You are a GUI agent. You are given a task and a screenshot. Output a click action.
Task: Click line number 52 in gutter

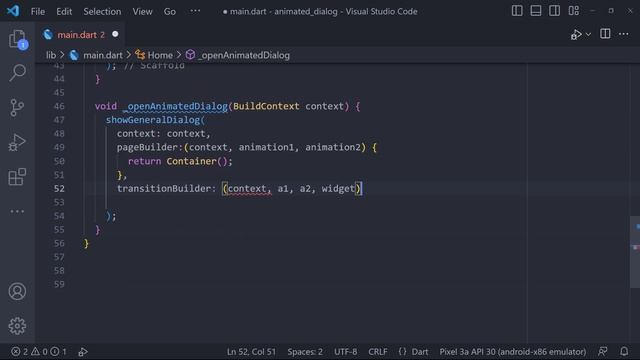click(x=59, y=189)
